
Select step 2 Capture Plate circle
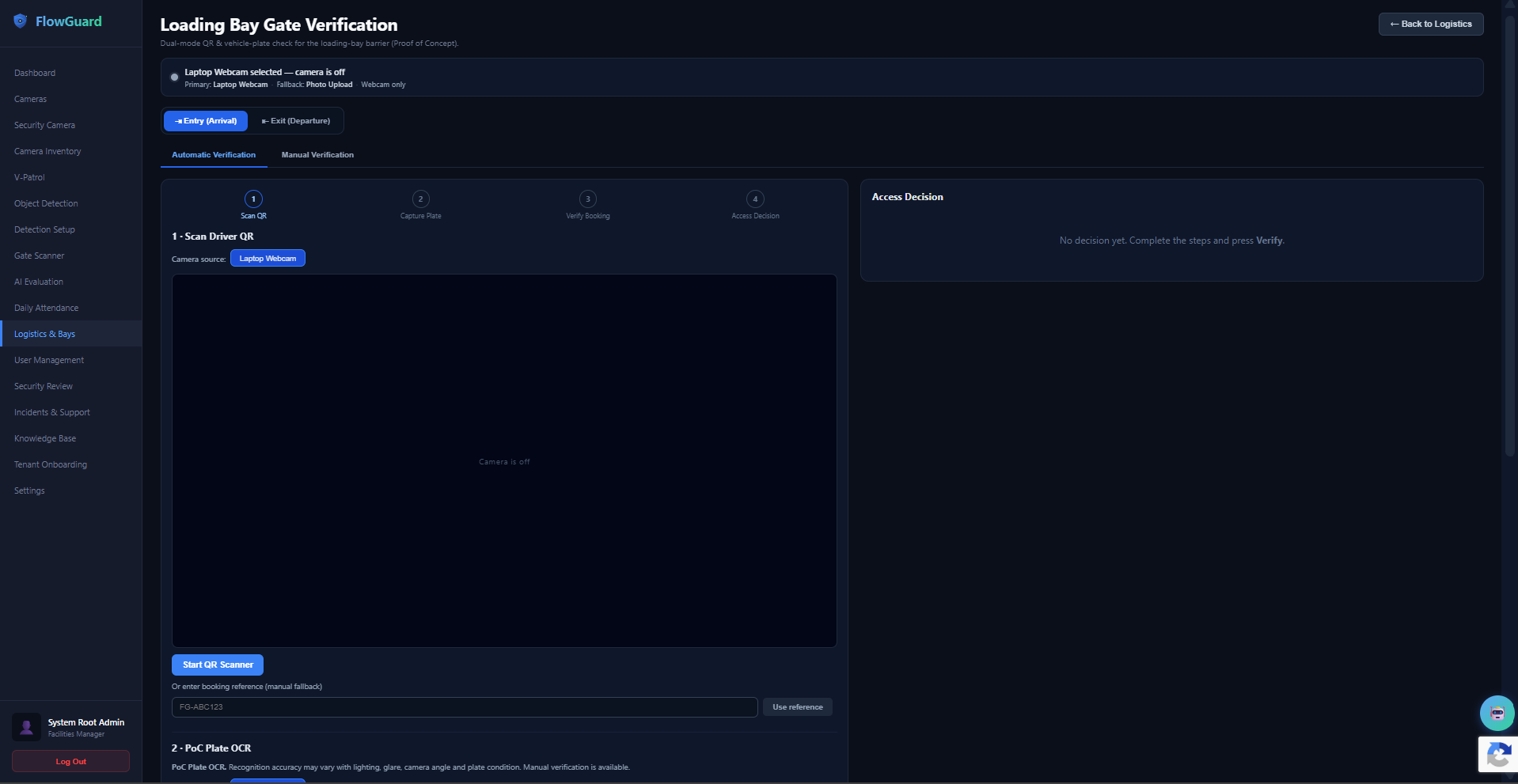tap(421, 199)
